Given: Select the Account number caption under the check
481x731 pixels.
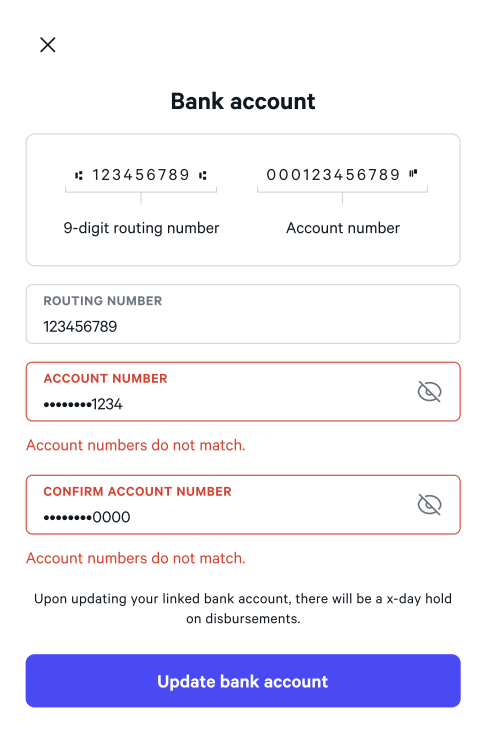Looking at the screenshot, I should 343,228.
